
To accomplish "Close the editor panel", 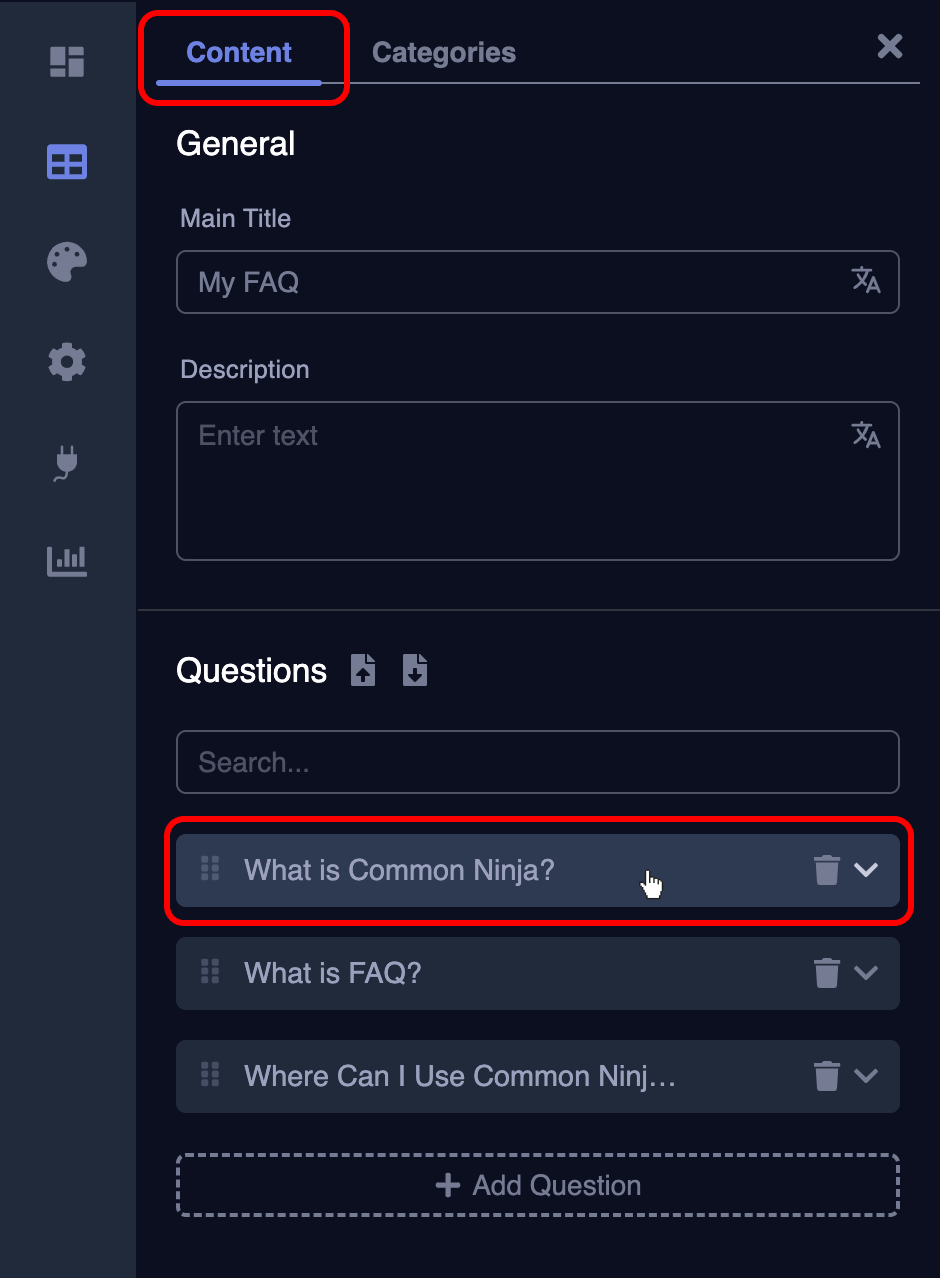I will (889, 46).
